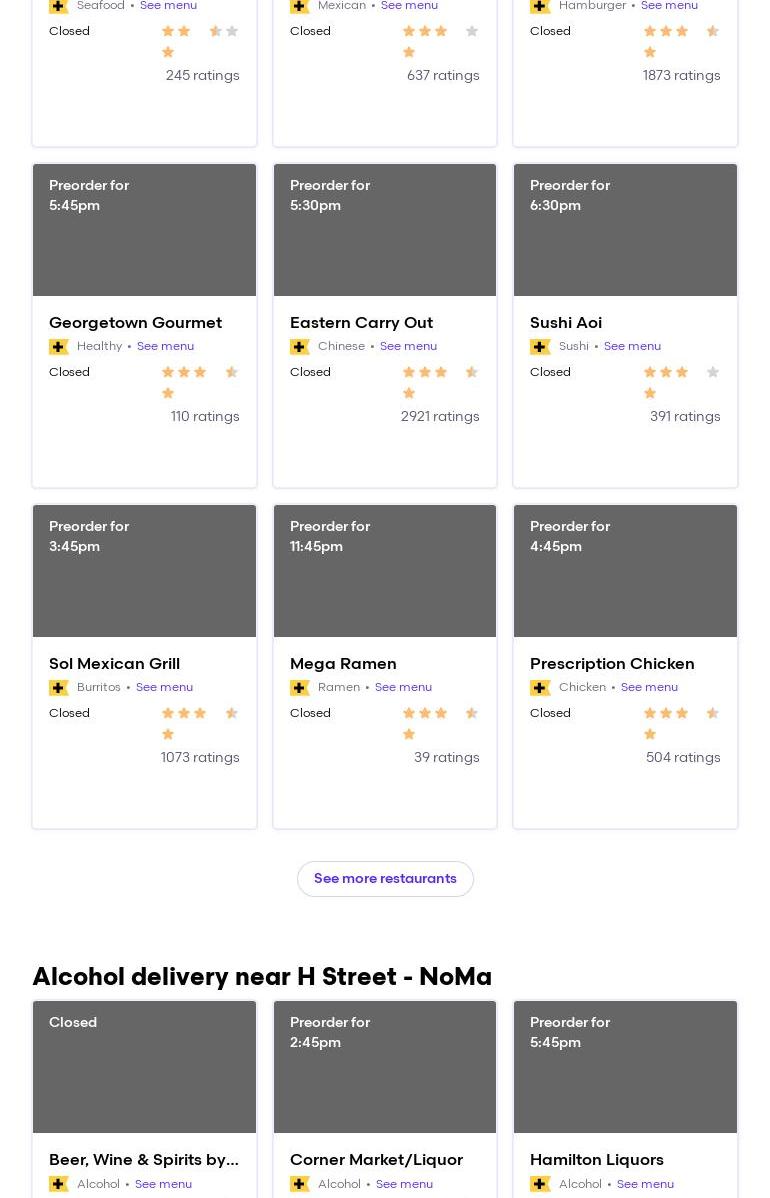This screenshot has height=1198, width=770.
Task: Click Grubhub+ badge icon beside Sol Mexican Grill's Burritos tag
Action: [x=59, y=688]
